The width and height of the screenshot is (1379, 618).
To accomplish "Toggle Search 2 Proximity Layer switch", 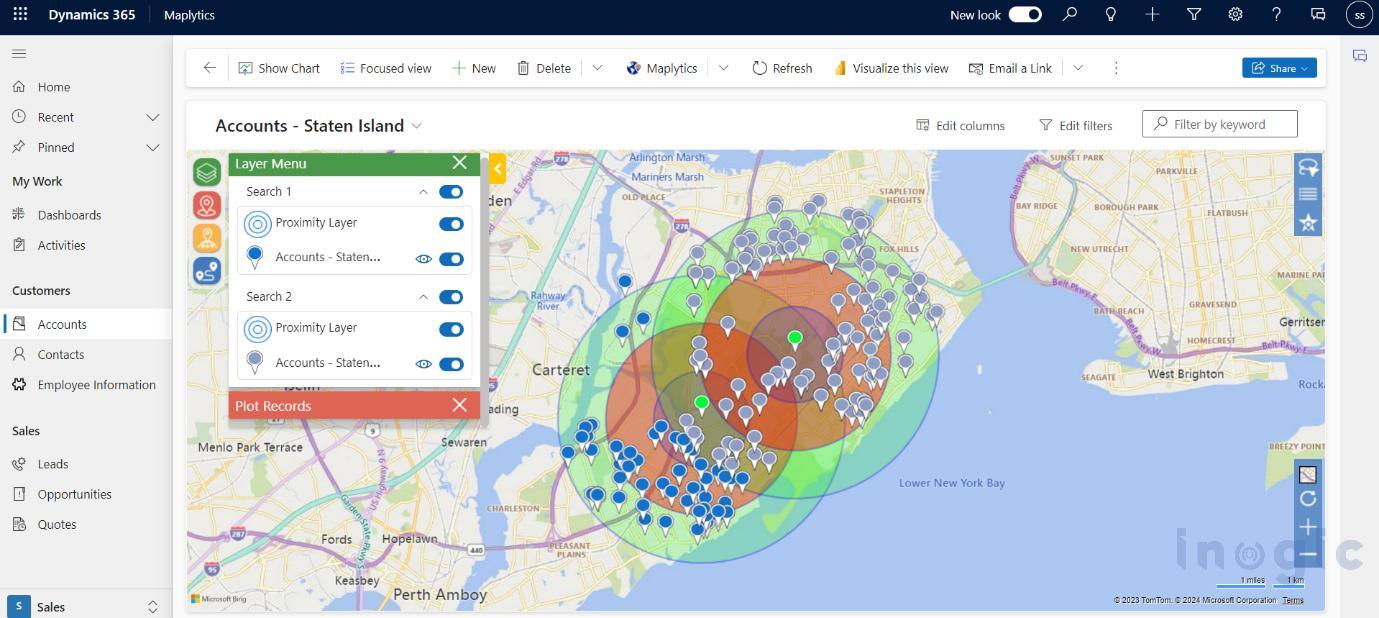I will tap(451, 329).
